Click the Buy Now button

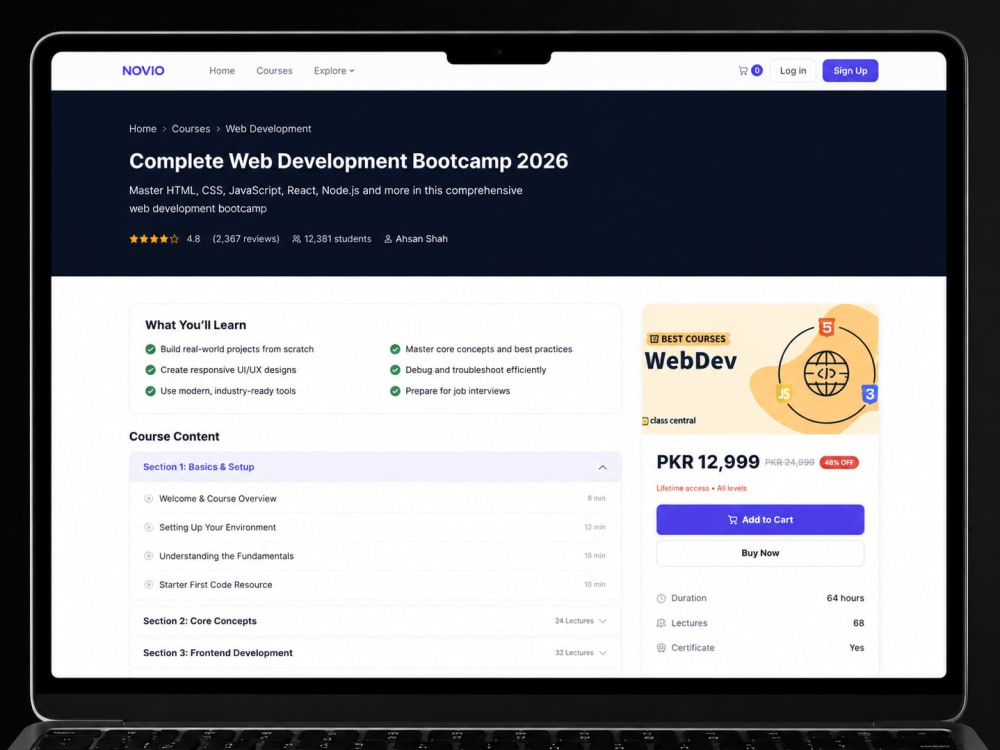pyautogui.click(x=760, y=554)
